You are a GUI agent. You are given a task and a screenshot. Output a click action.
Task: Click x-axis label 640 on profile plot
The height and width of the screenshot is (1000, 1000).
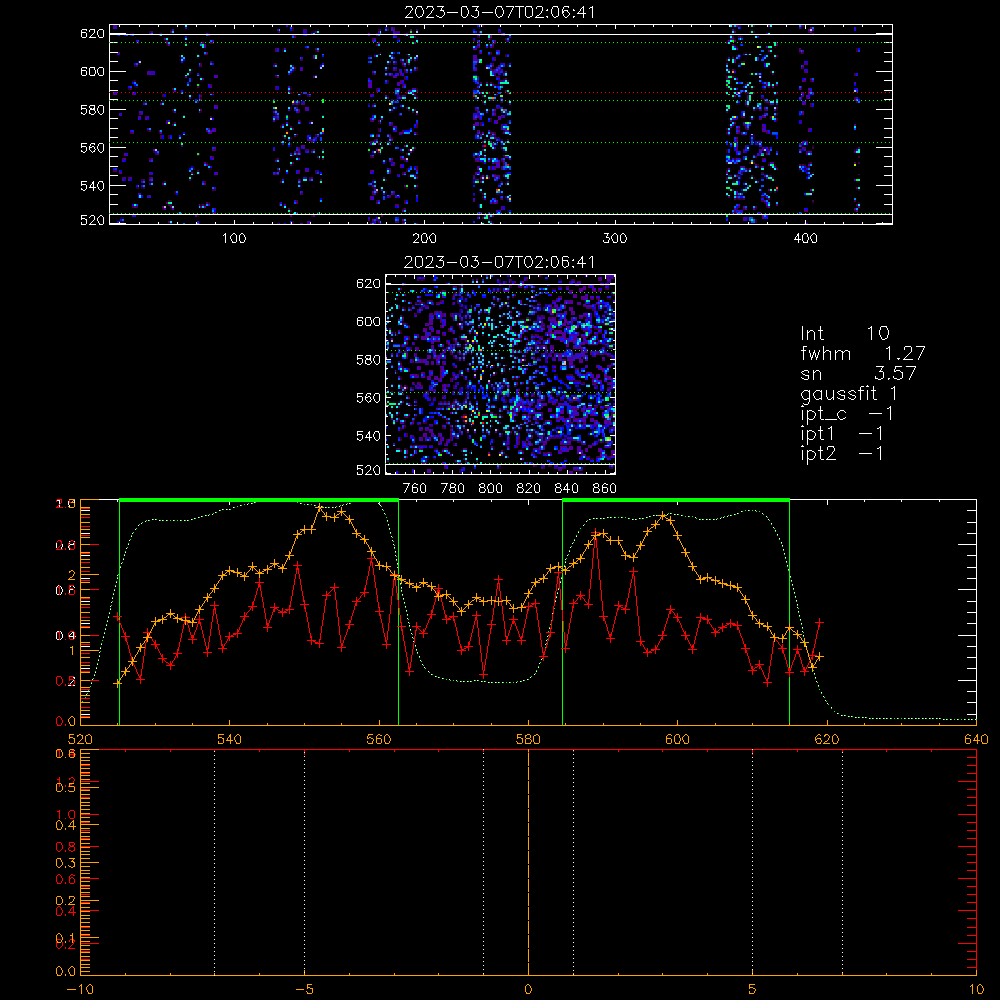[976, 739]
